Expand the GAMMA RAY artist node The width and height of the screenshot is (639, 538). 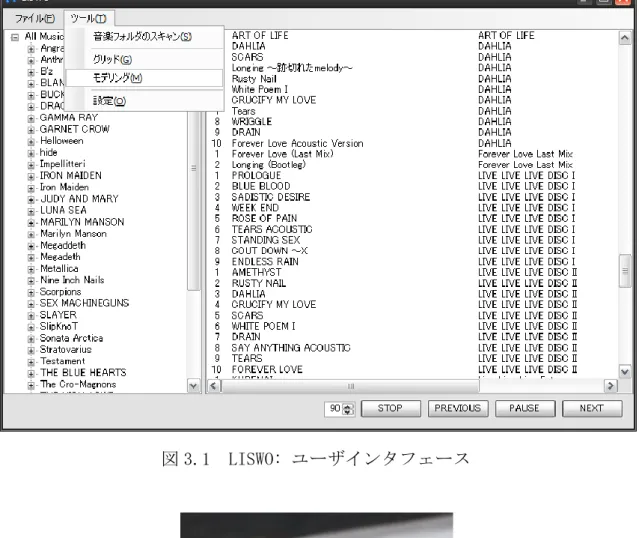point(31,119)
